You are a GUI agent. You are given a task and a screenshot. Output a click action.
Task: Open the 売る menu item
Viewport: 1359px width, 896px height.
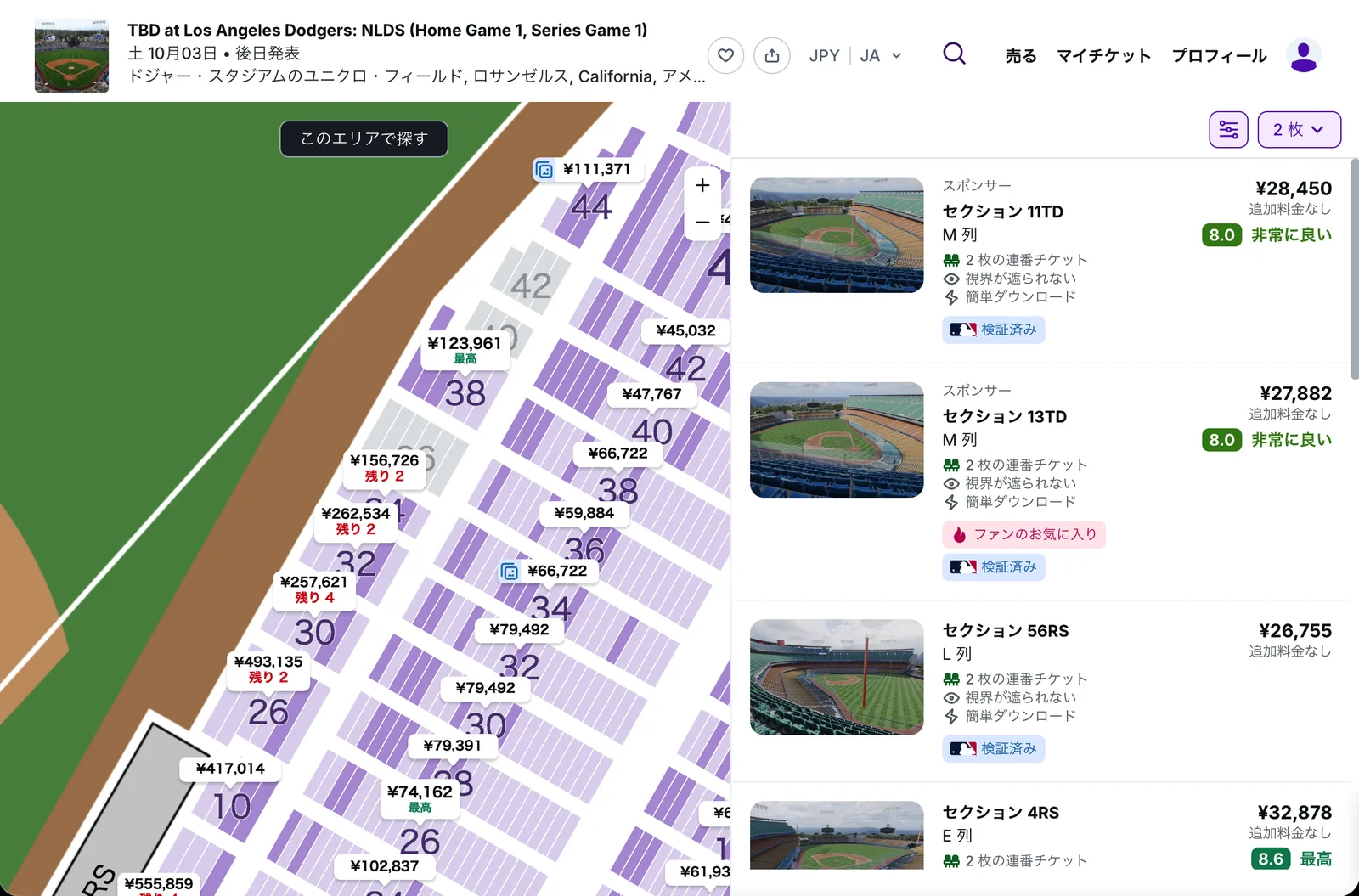click(x=1021, y=56)
